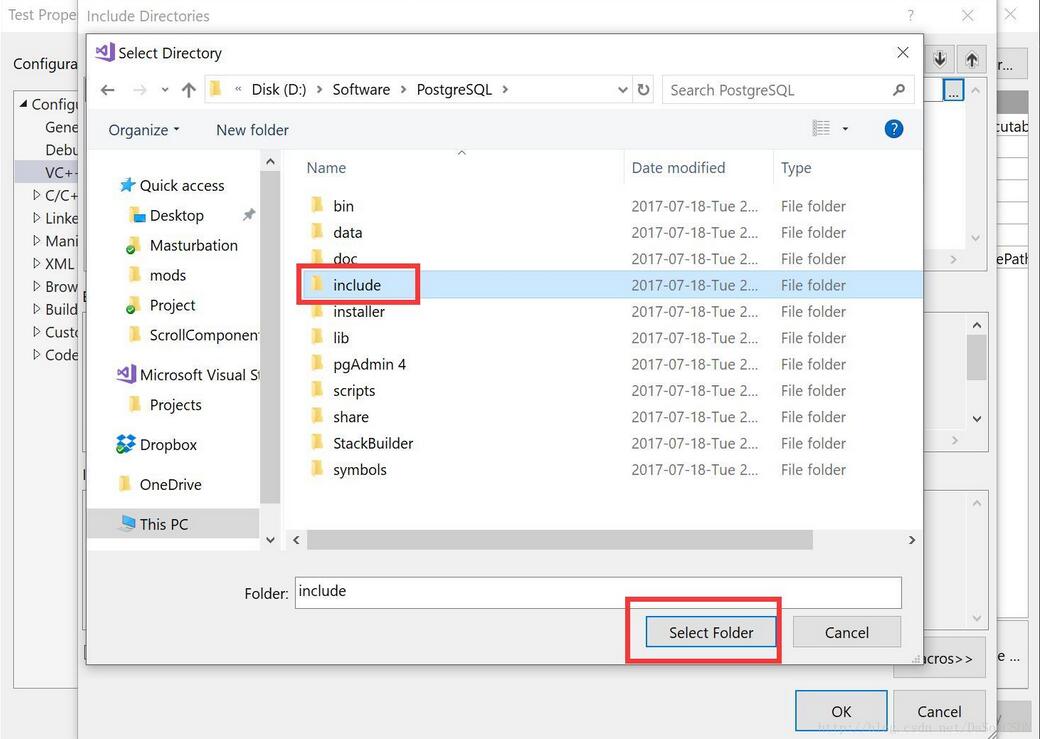Click the Folder name input field
The image size is (1041, 739).
pos(598,592)
